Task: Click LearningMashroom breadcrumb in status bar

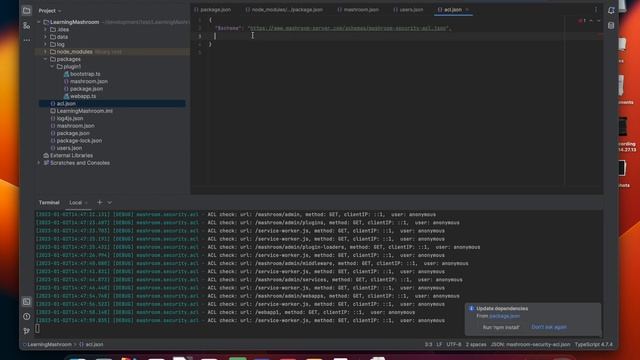Action: pos(49,344)
